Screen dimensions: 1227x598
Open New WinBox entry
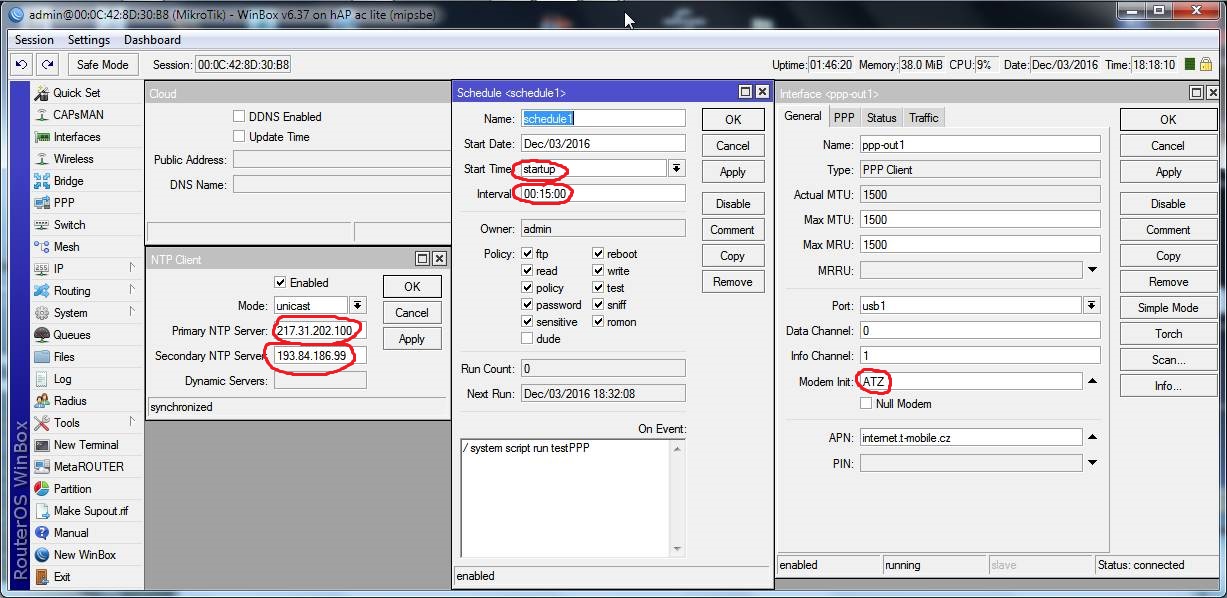click(x=84, y=555)
